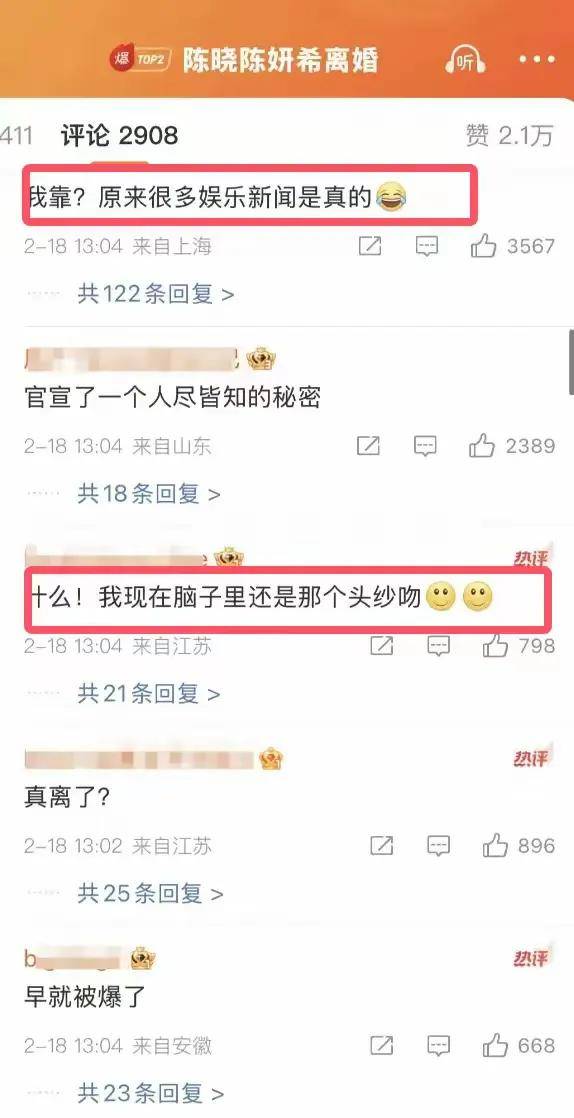
Task: Open the three-dot more options menu
Action: (536, 60)
